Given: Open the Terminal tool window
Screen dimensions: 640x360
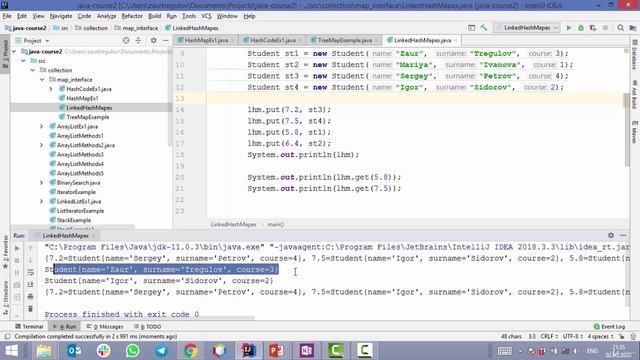Looking at the screenshot, I should pyautogui.click(x=29, y=327).
